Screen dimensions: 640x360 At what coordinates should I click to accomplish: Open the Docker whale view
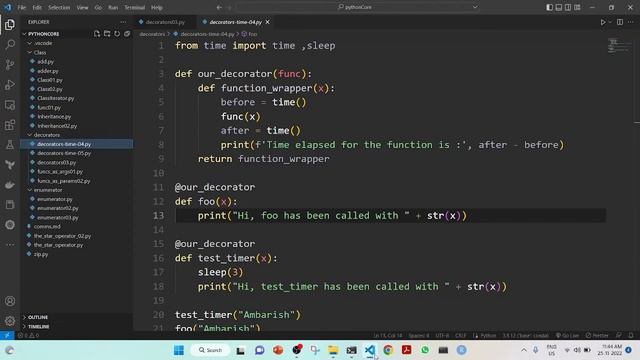pos(10,185)
